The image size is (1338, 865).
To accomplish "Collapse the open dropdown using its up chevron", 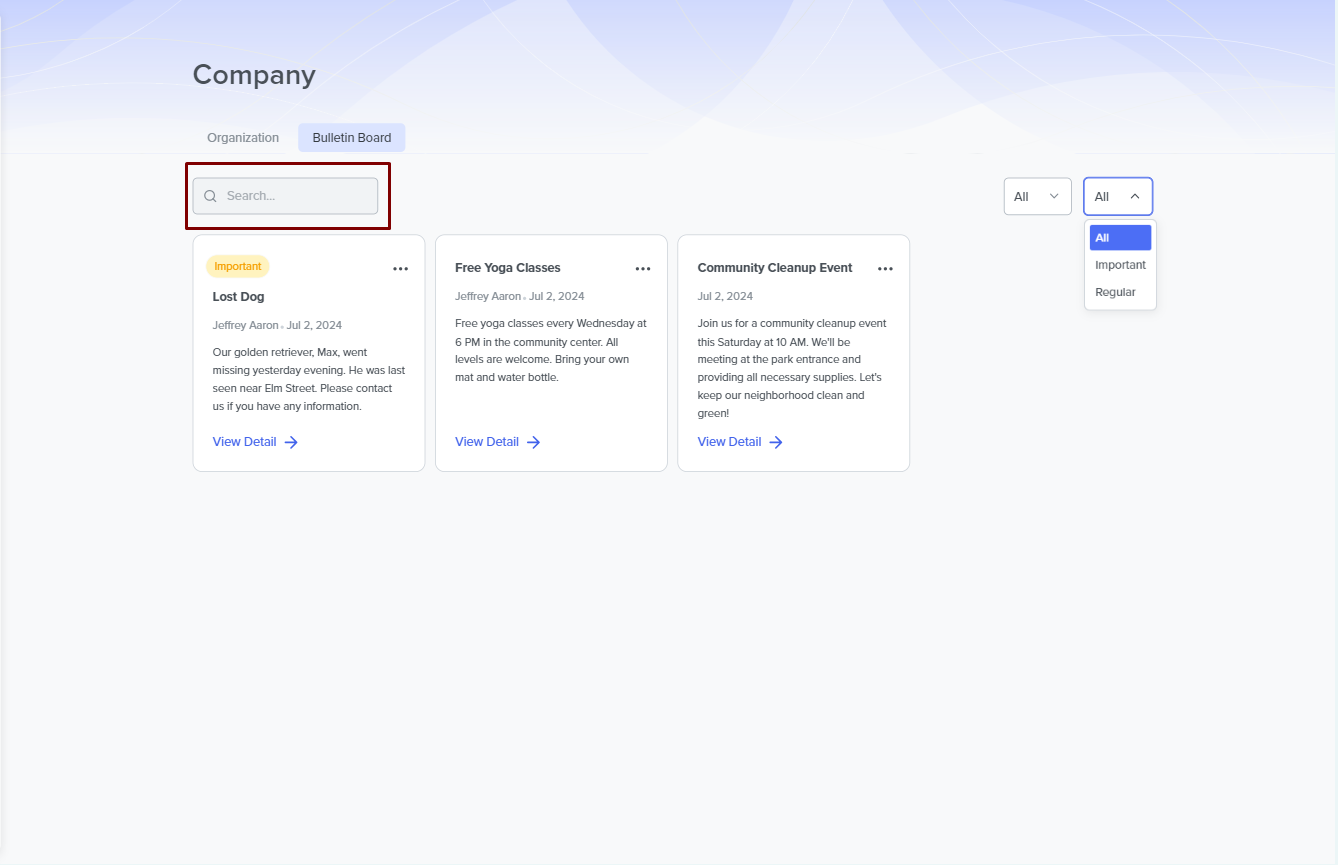I will click(x=1135, y=196).
